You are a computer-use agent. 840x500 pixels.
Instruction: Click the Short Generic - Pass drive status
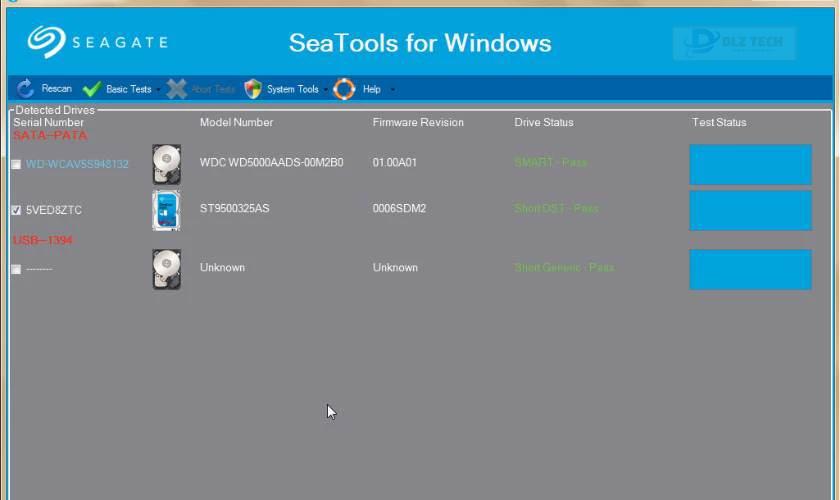pos(564,267)
